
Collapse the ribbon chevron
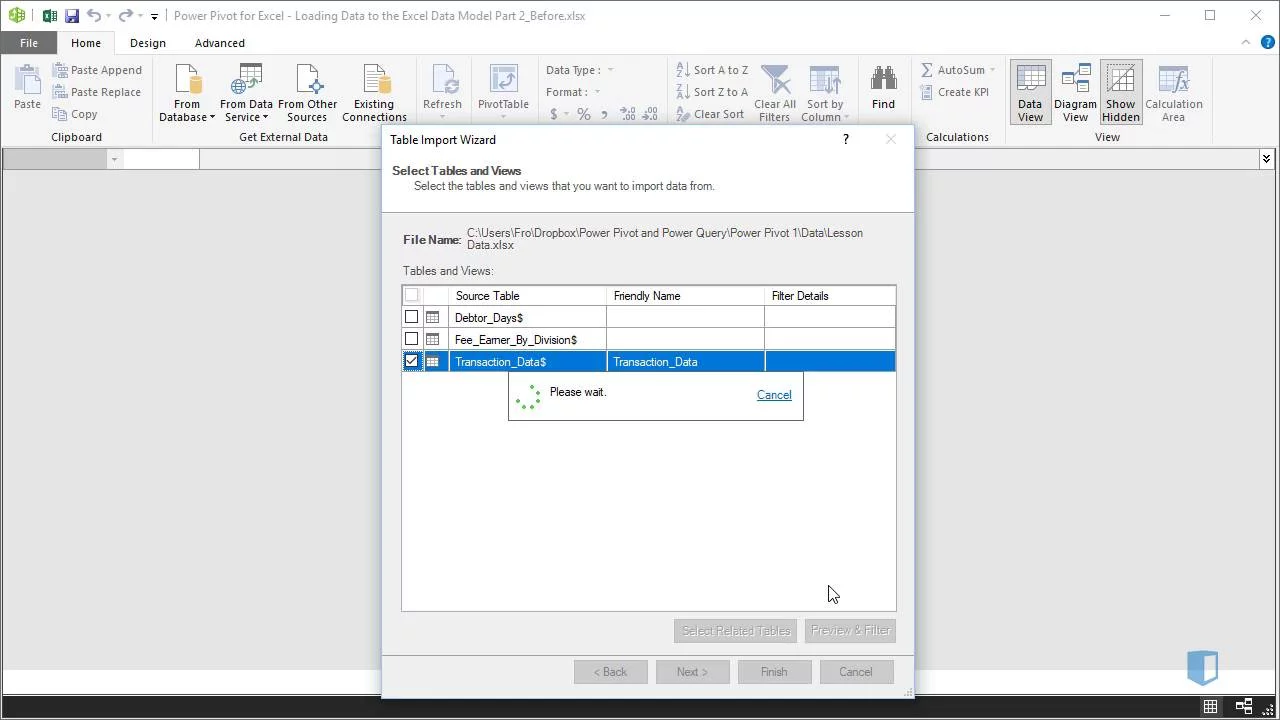tap(1245, 43)
